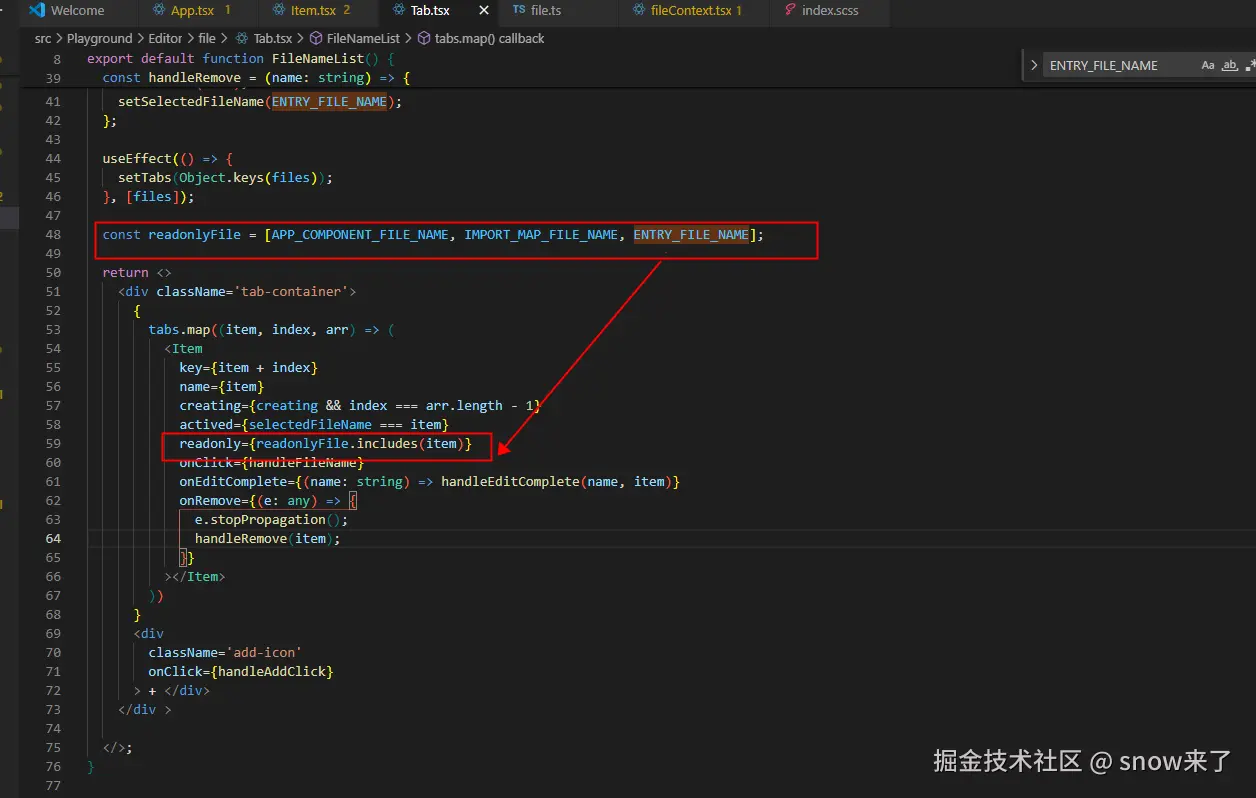Click arr.length on line 57
The height and width of the screenshot is (798, 1256).
[464, 405]
